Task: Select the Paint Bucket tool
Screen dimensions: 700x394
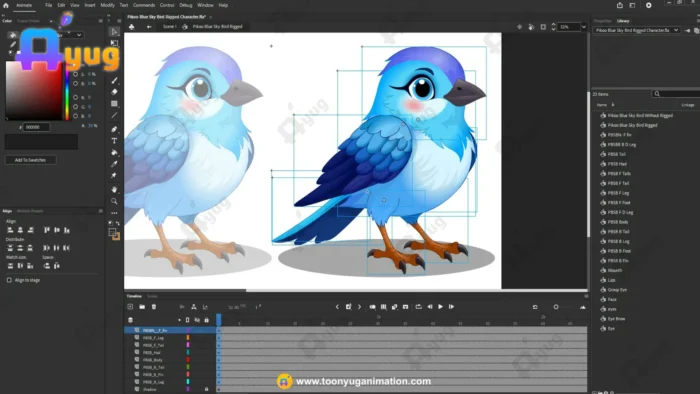Action: coord(114,153)
